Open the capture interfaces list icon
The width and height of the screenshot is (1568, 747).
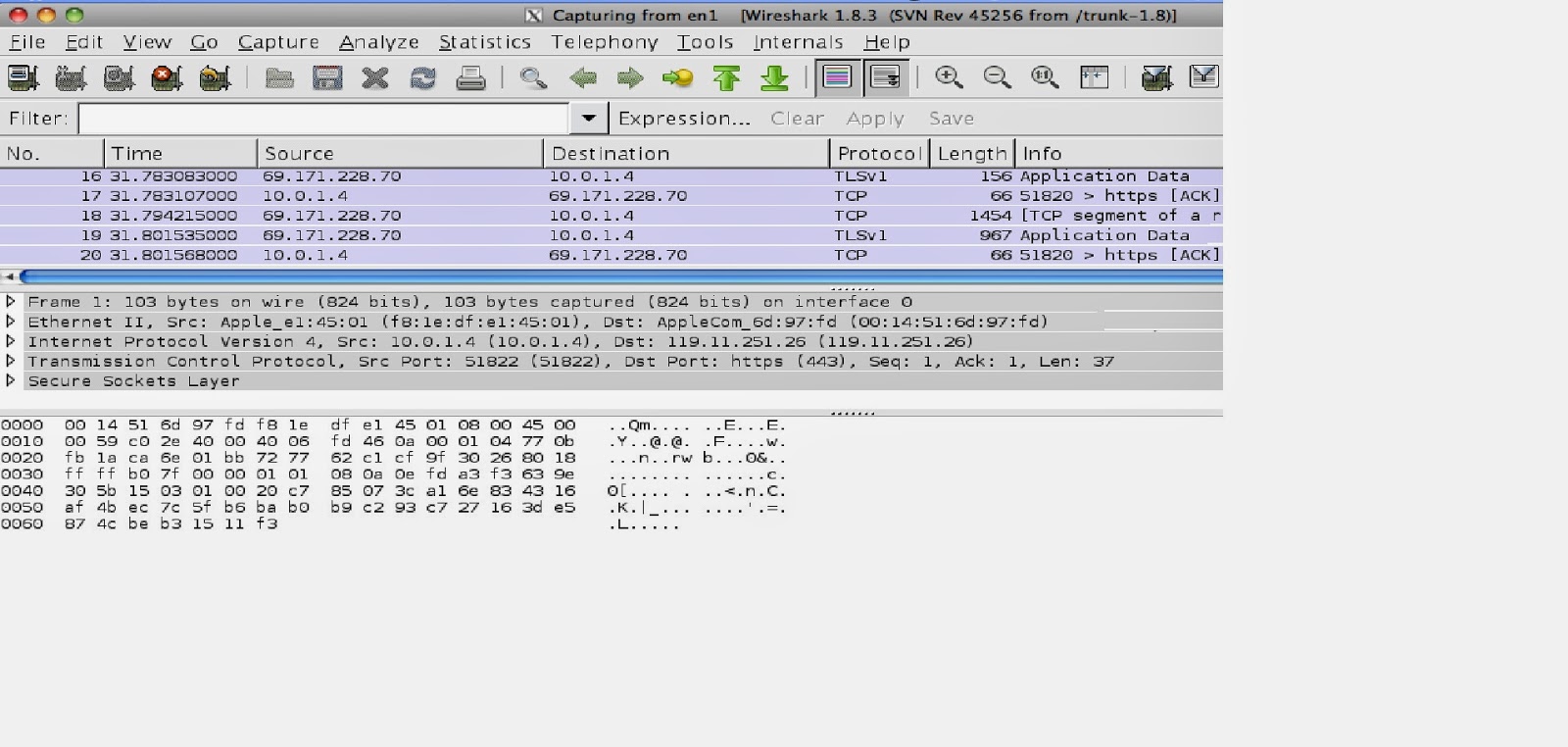click(23, 77)
